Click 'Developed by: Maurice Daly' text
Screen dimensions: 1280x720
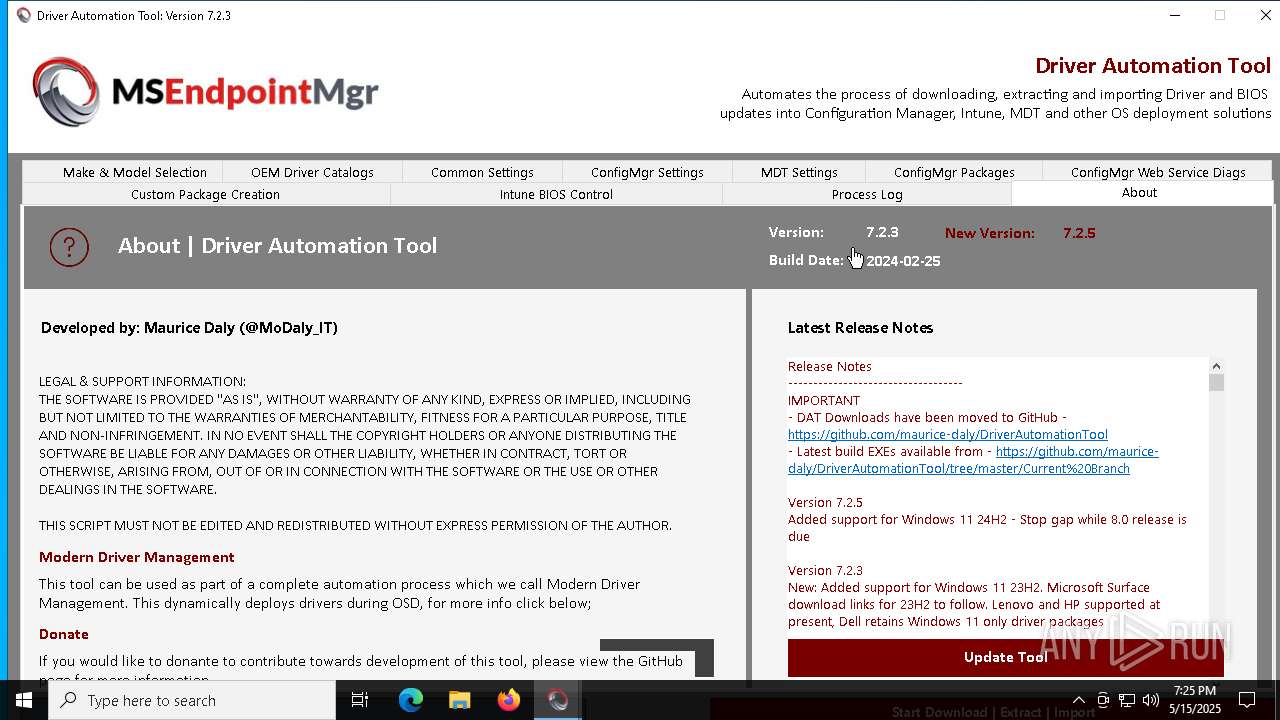pos(189,328)
